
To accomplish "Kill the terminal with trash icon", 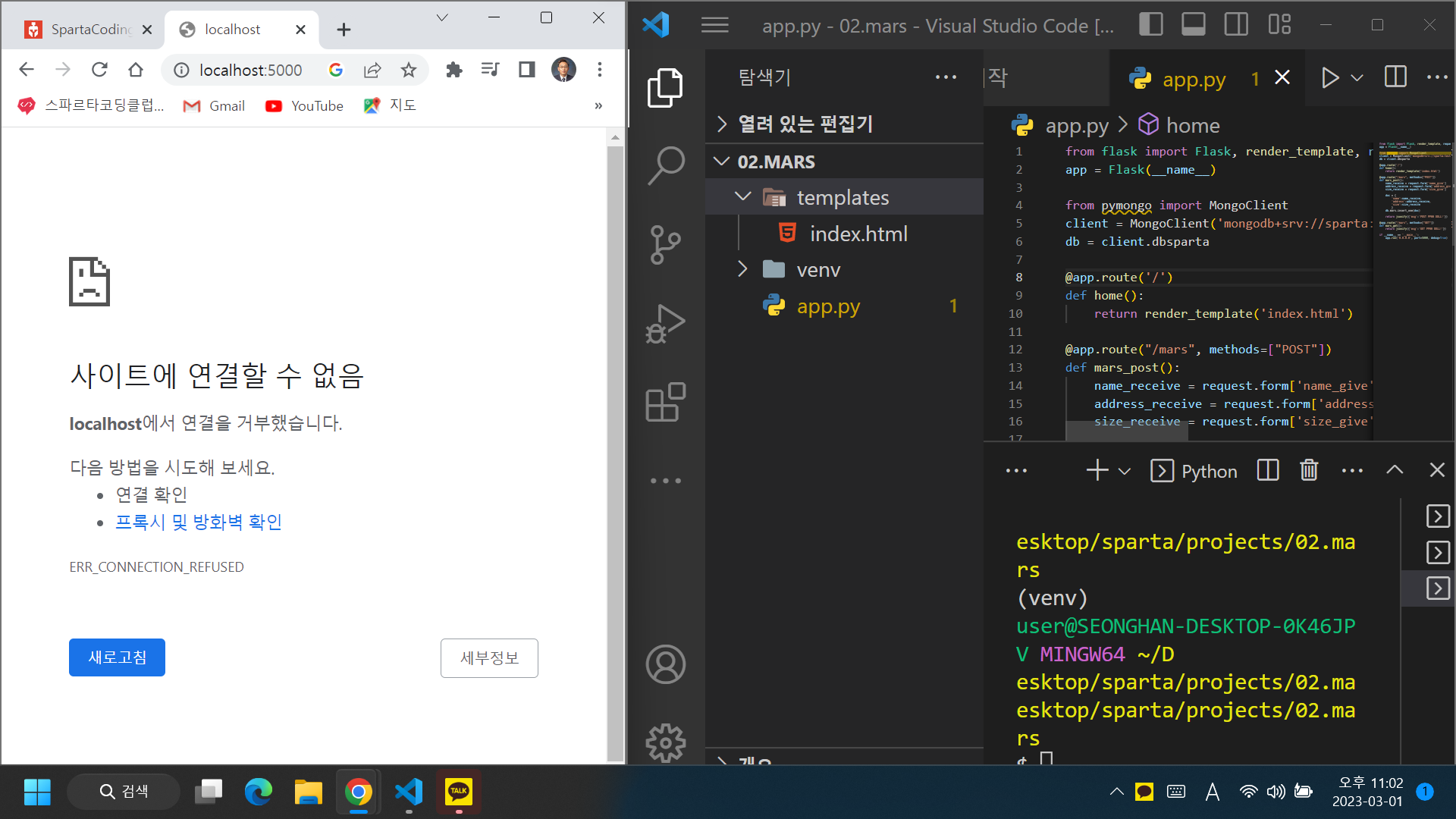I will [x=1309, y=470].
